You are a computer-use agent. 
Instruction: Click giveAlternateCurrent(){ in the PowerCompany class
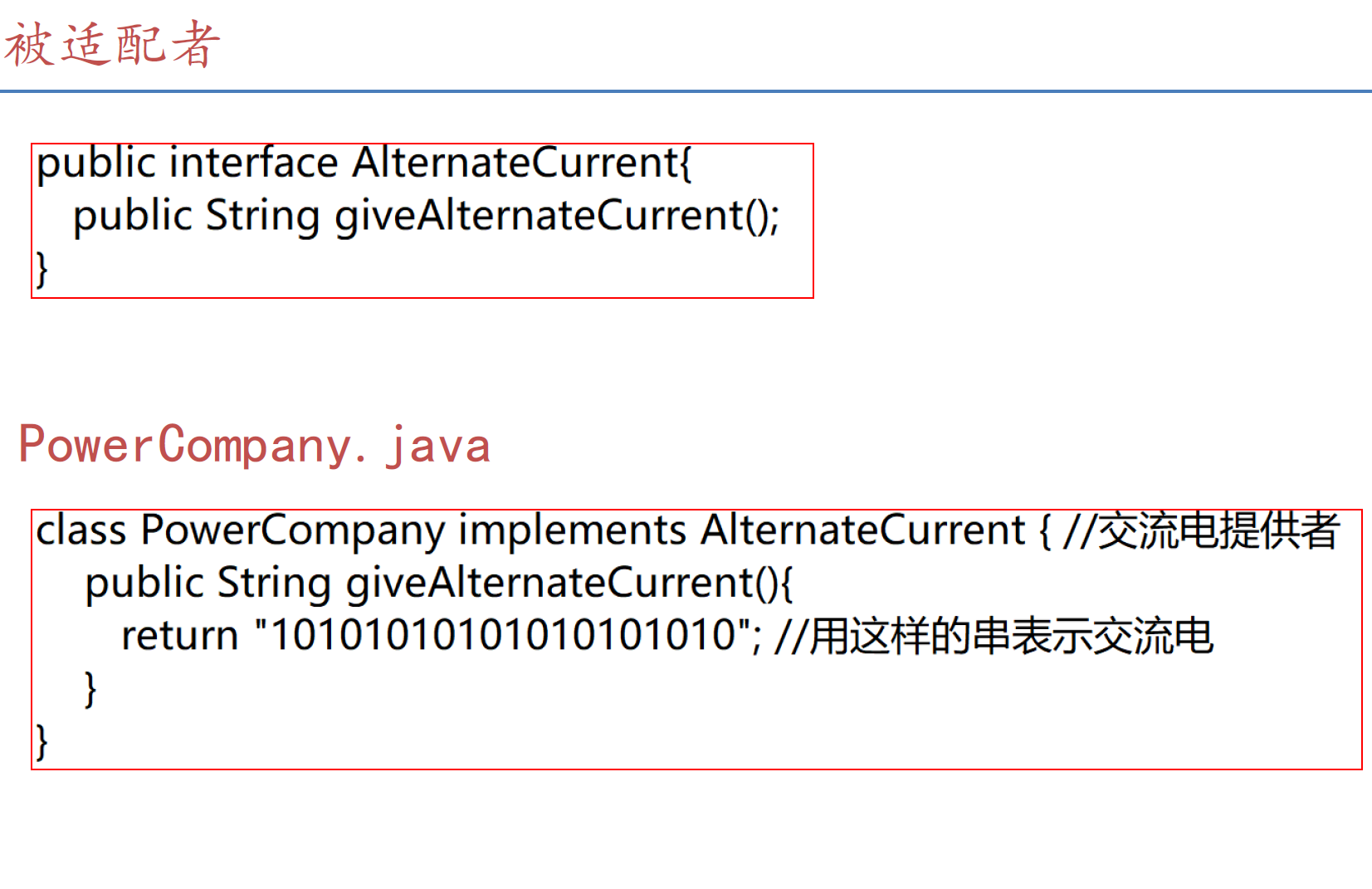pos(569,583)
